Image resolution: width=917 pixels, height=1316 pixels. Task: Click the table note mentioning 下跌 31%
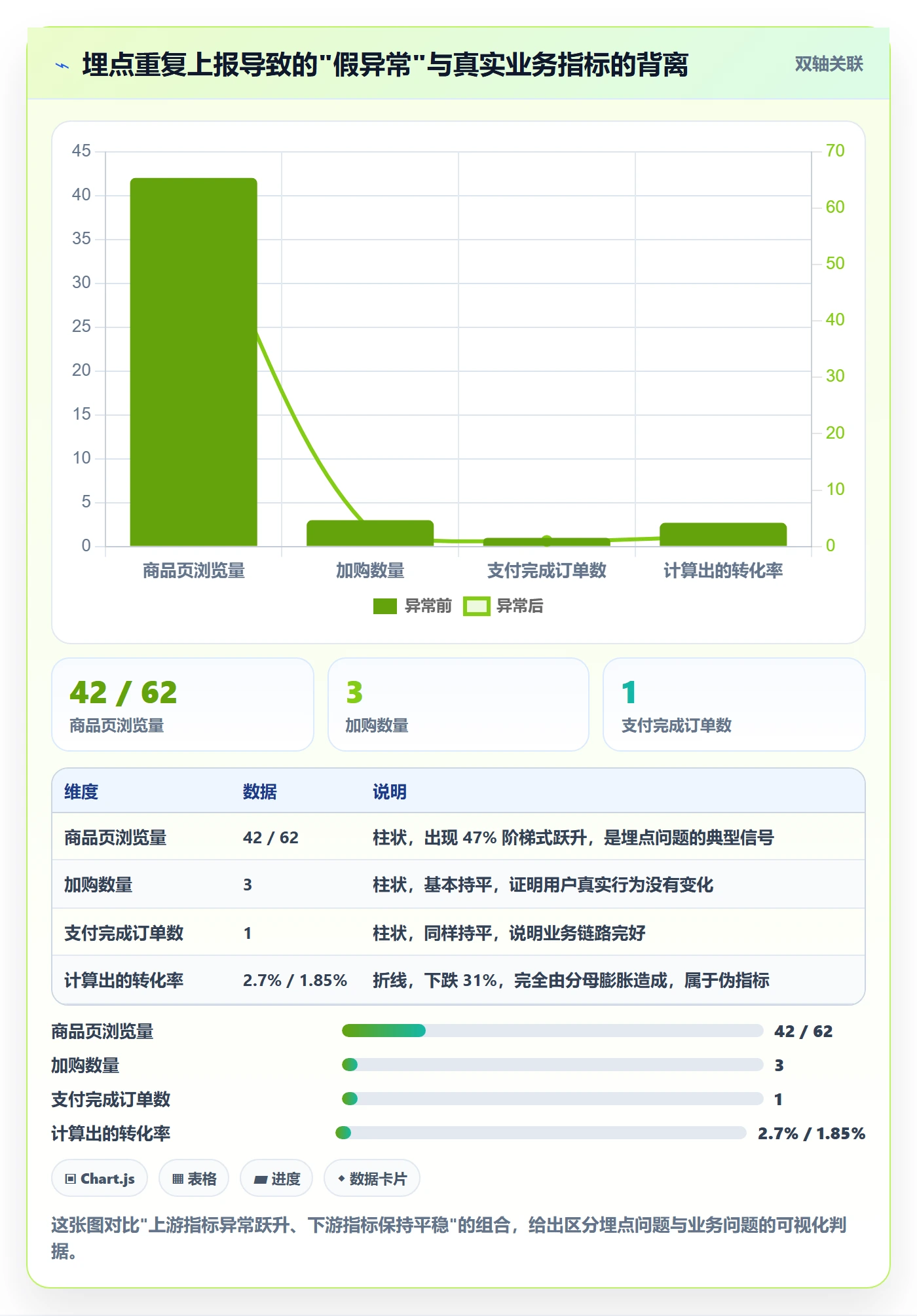pos(571,981)
